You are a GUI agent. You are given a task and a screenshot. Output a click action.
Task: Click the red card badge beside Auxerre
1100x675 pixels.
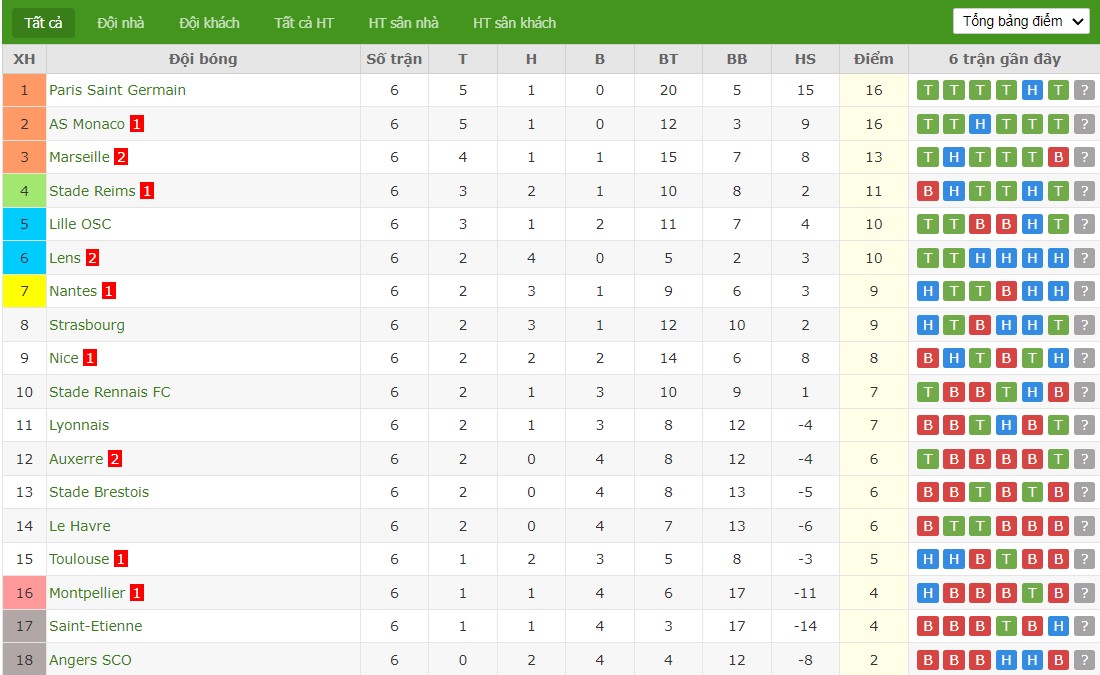coord(115,459)
